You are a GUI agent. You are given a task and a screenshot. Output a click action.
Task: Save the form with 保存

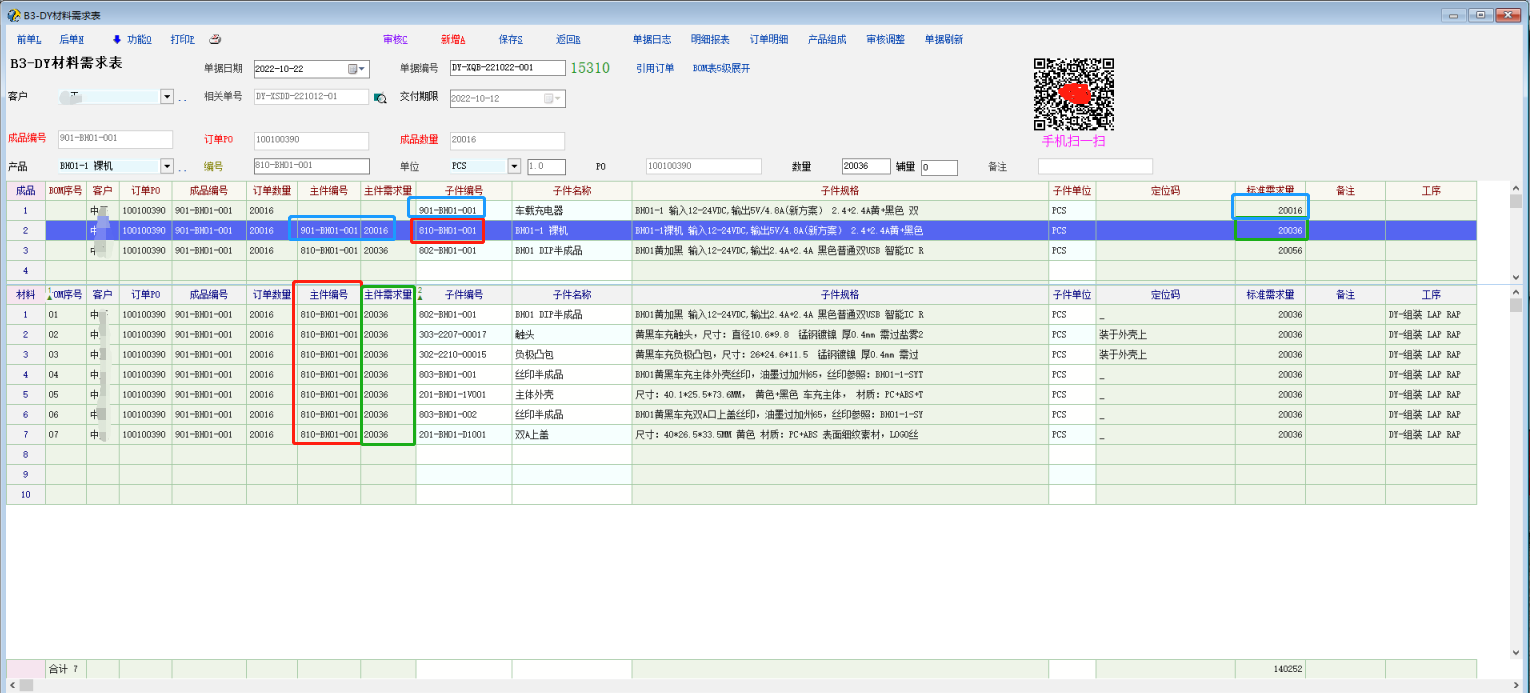tap(510, 40)
